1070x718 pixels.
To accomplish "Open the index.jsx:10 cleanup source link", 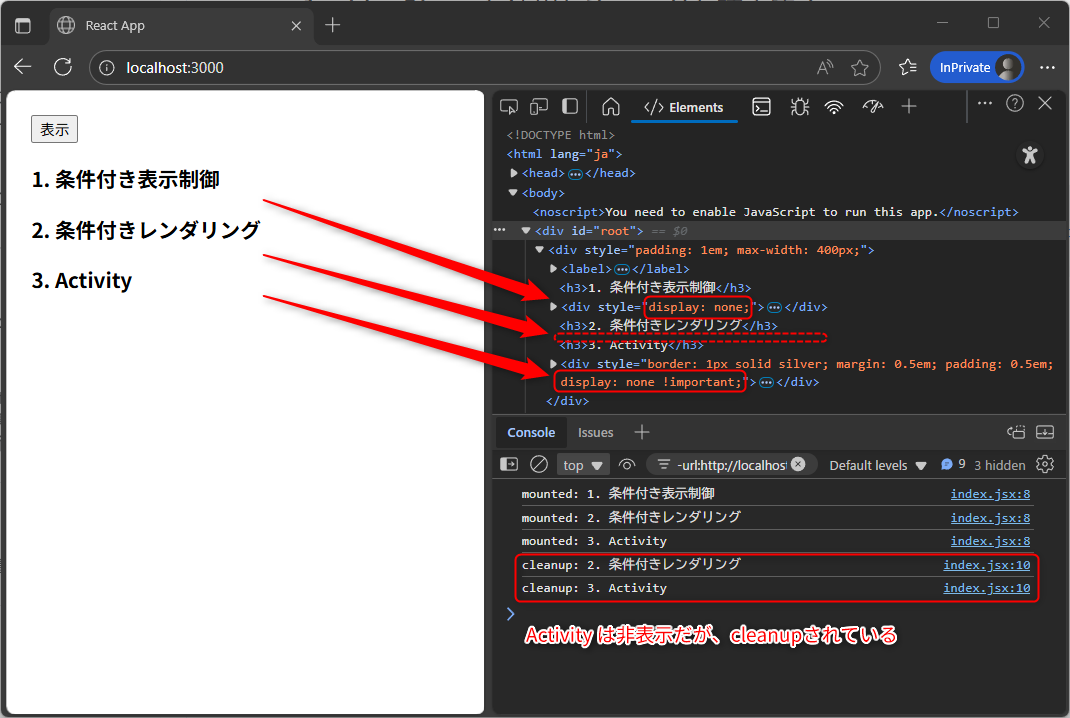I will (x=990, y=564).
